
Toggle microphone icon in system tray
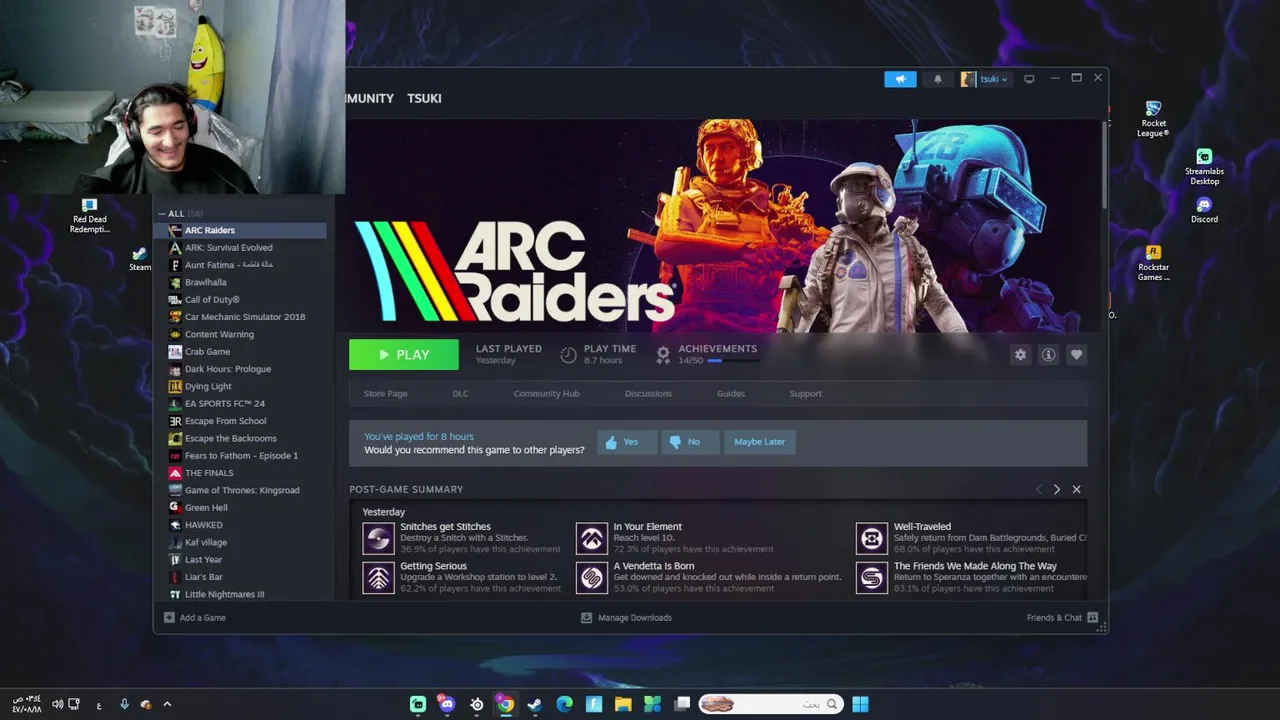point(124,704)
